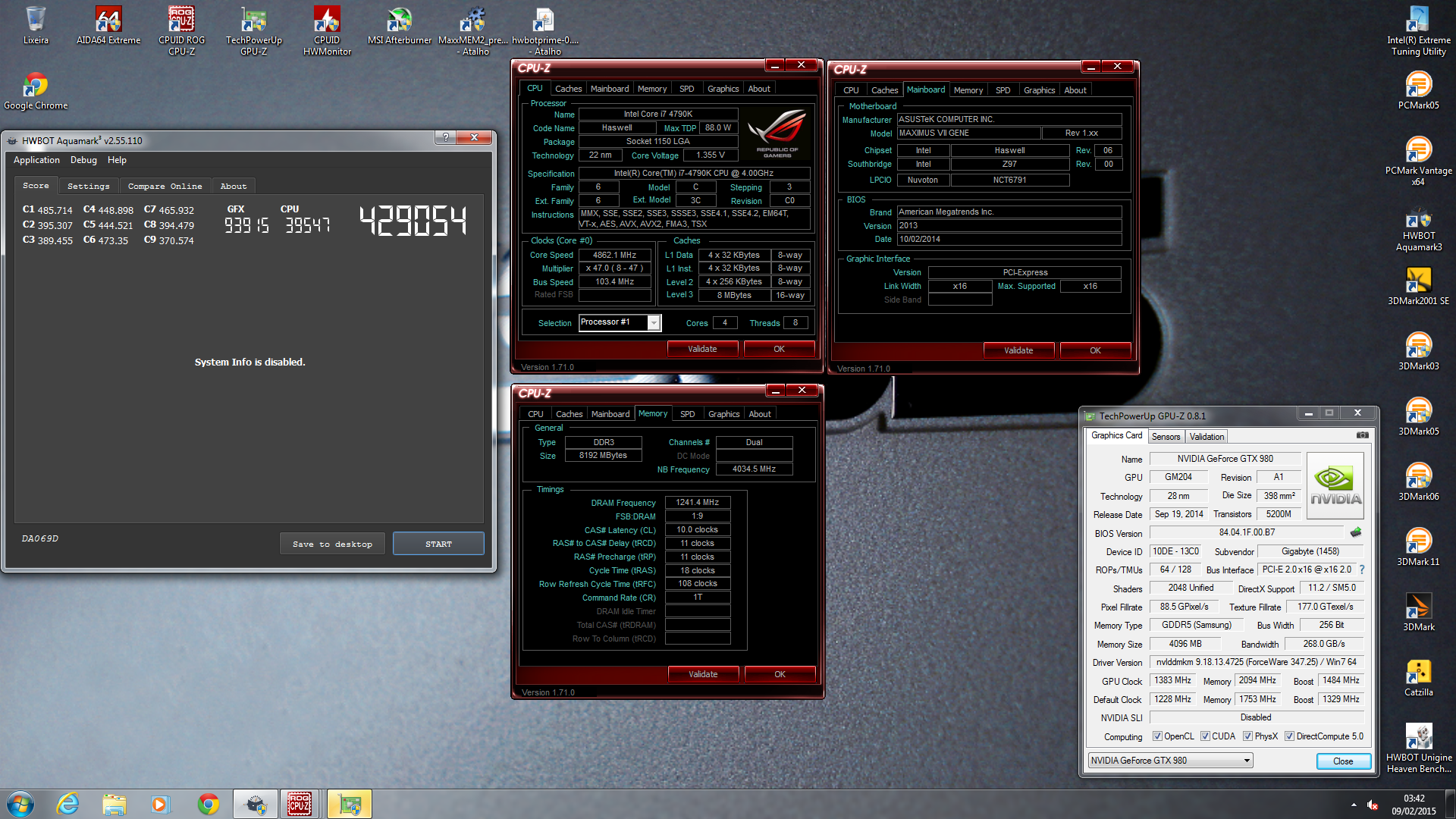Show hidden system tray icons

[1354, 805]
